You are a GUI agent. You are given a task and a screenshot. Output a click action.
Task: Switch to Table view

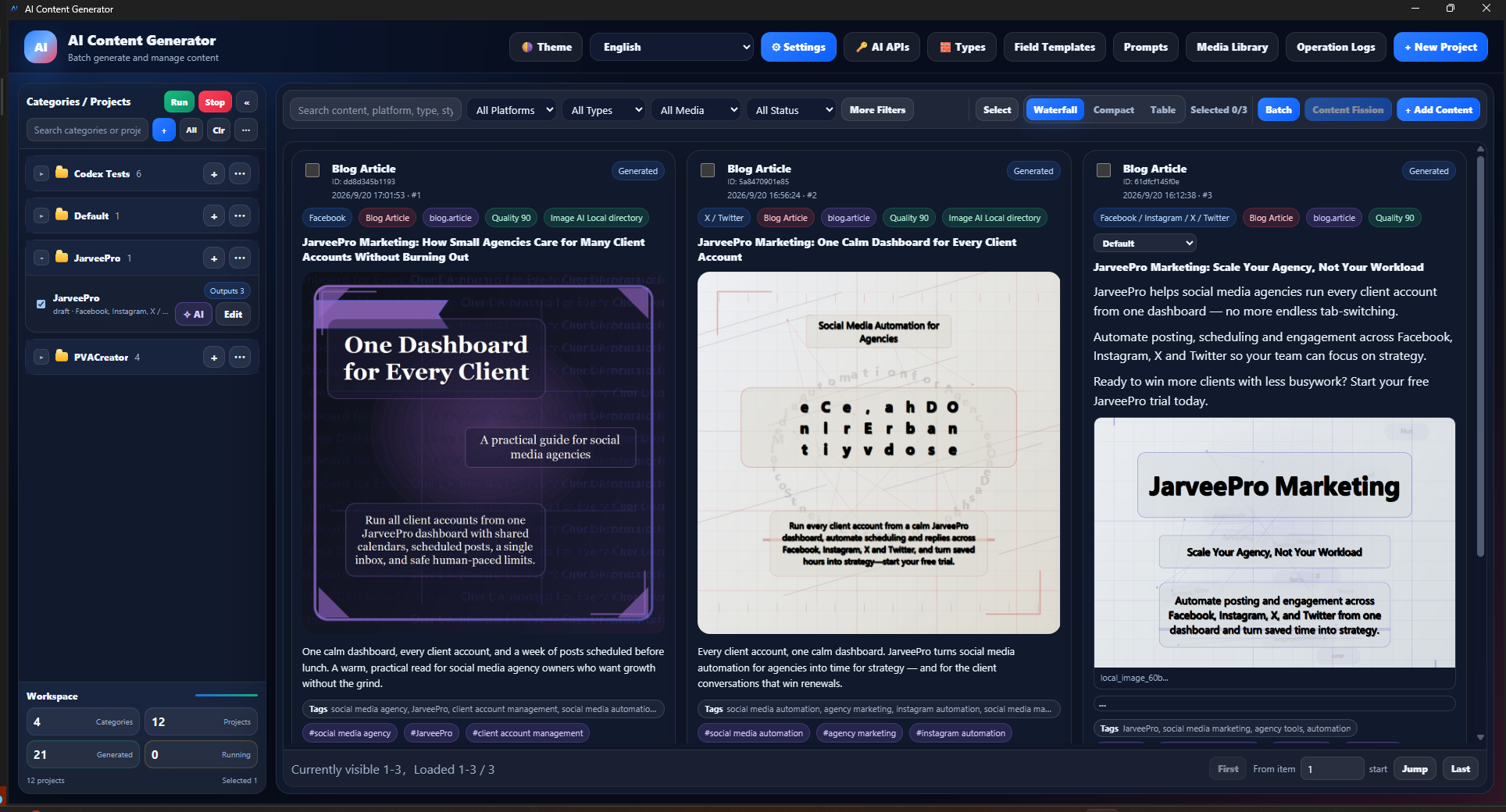click(1162, 110)
